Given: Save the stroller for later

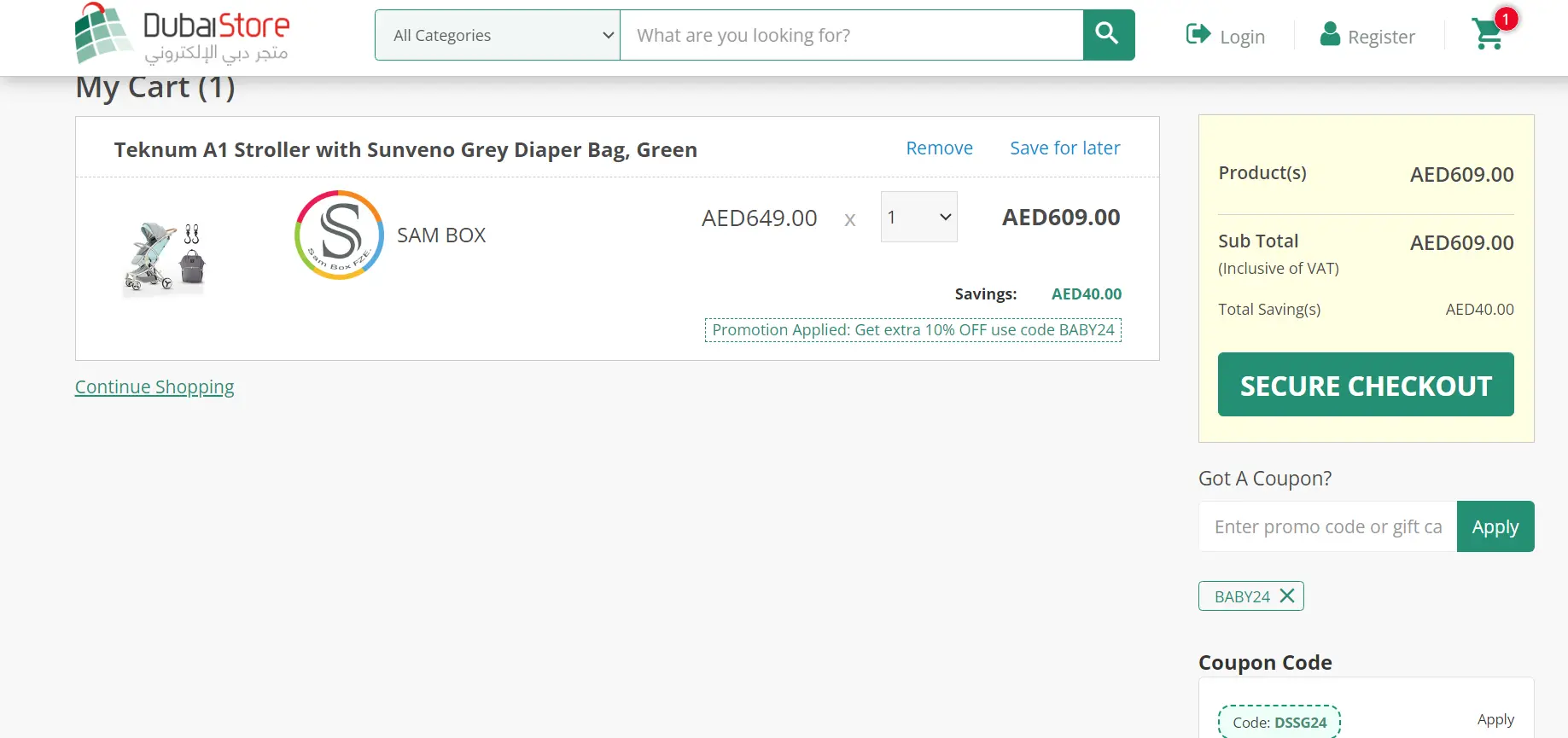Looking at the screenshot, I should click(1065, 148).
